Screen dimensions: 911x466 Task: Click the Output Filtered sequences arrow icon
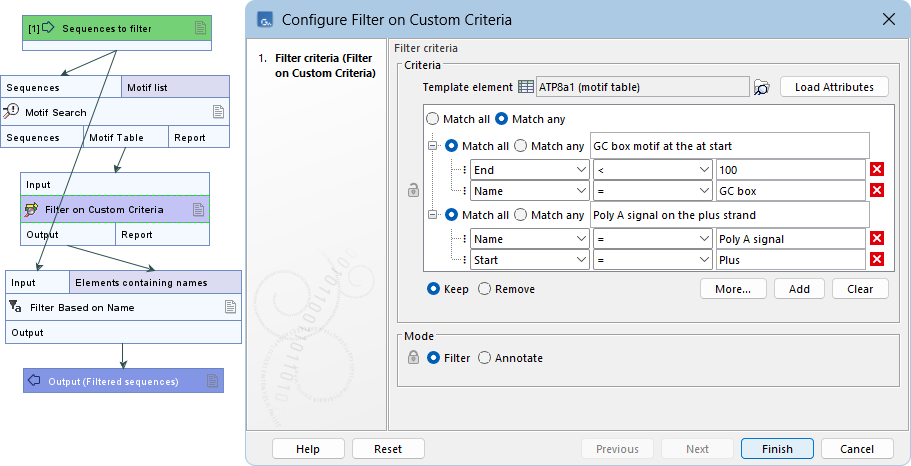(34, 381)
